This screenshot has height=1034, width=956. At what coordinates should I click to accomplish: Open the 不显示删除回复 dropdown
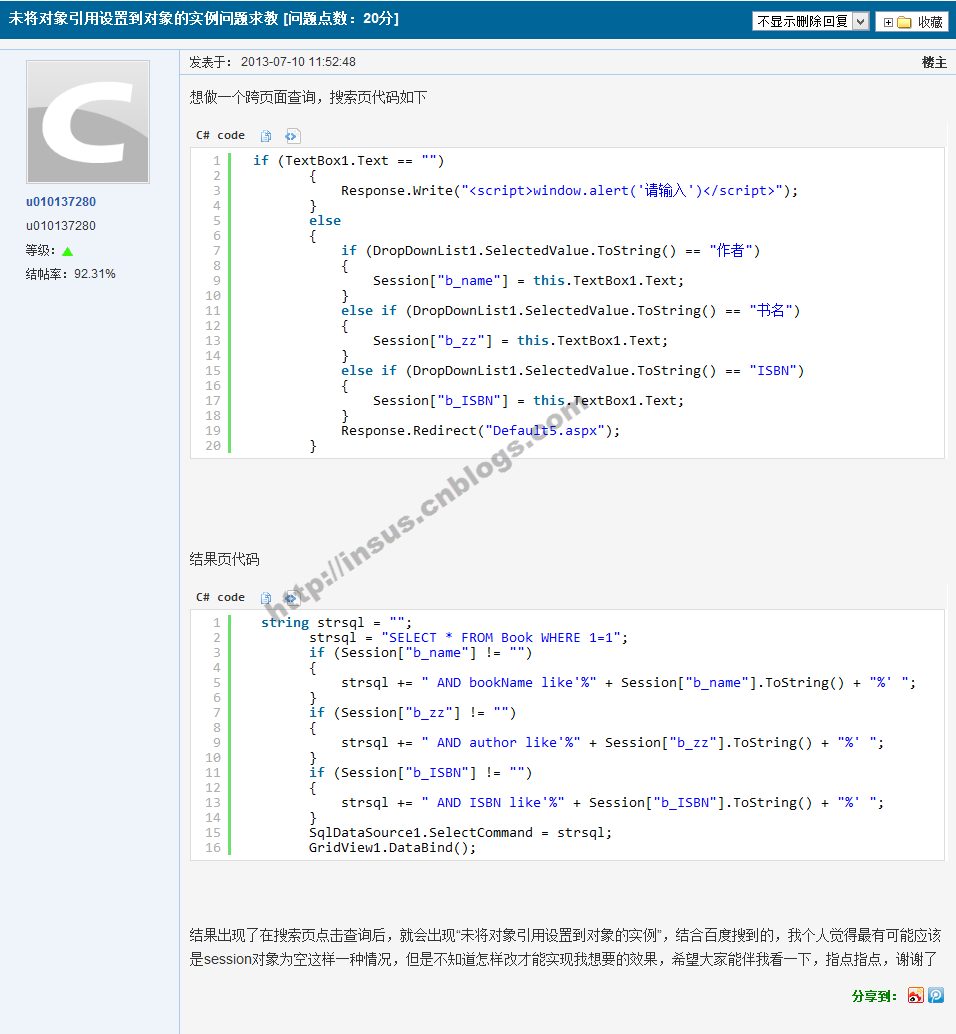click(x=810, y=21)
